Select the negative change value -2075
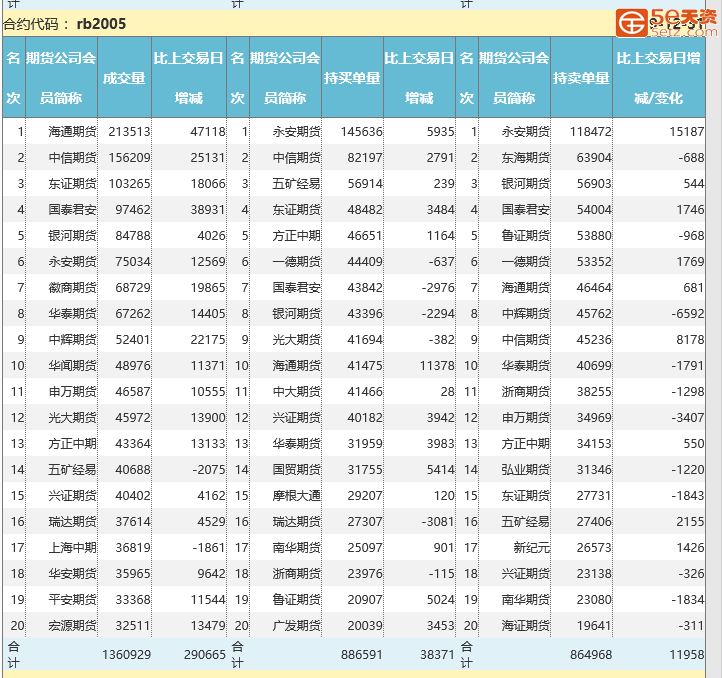 coord(209,470)
